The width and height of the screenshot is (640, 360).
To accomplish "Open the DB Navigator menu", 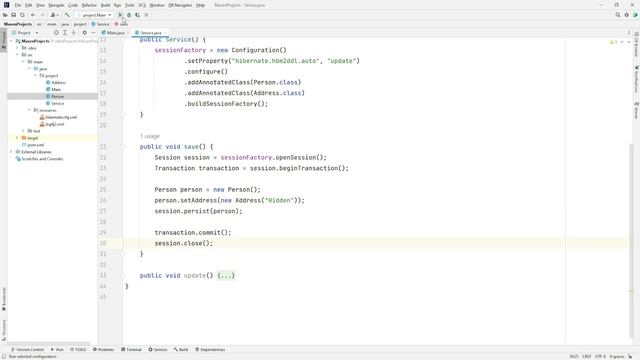I will pos(180,5).
